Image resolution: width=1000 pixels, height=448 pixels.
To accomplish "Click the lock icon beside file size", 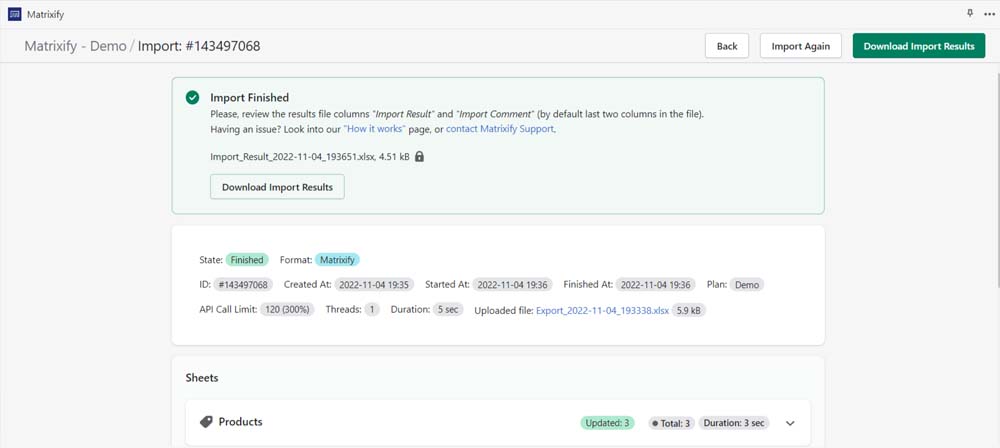I will pos(419,156).
